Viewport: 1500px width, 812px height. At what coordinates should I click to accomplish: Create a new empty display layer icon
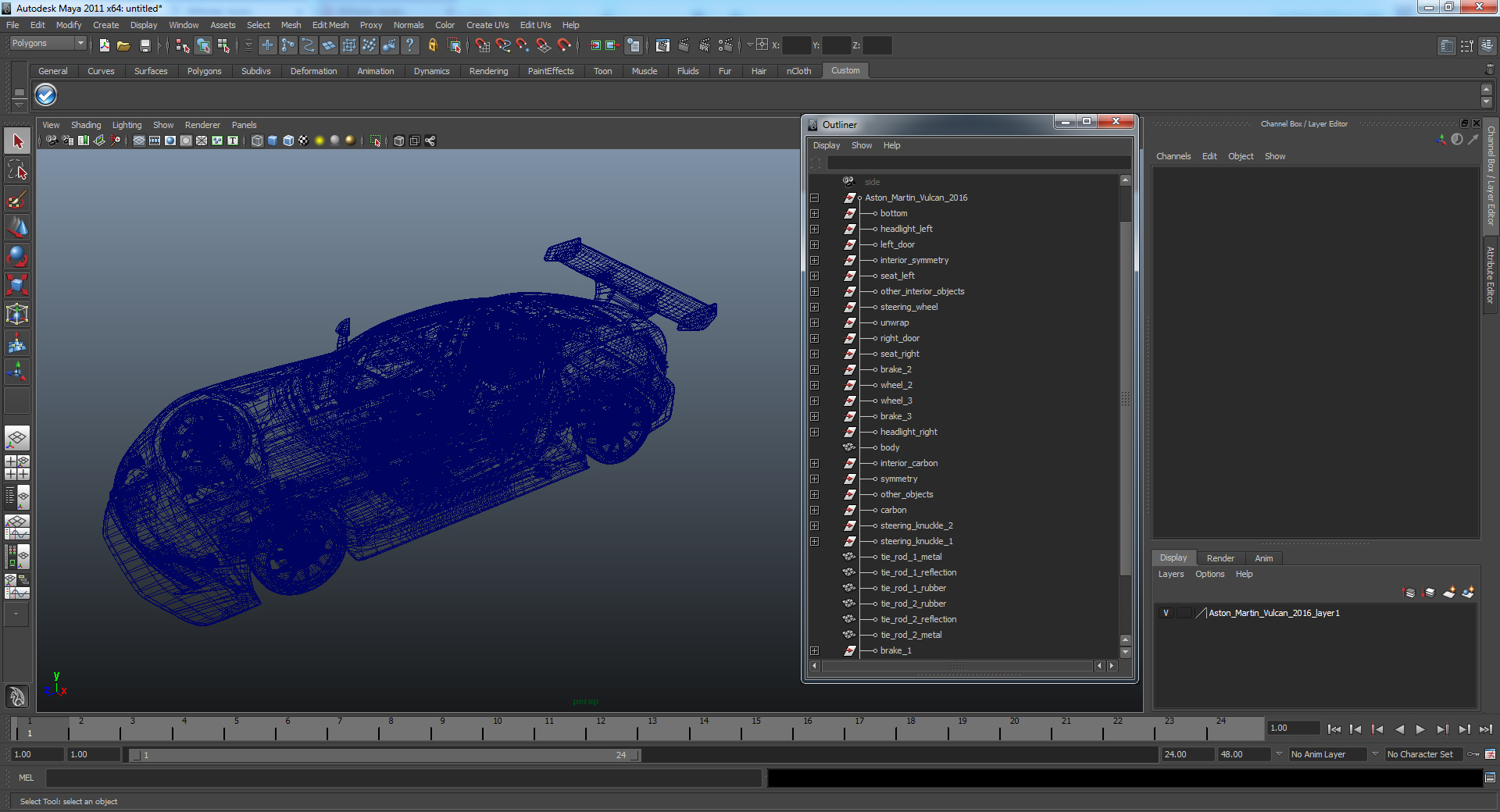(x=1448, y=593)
